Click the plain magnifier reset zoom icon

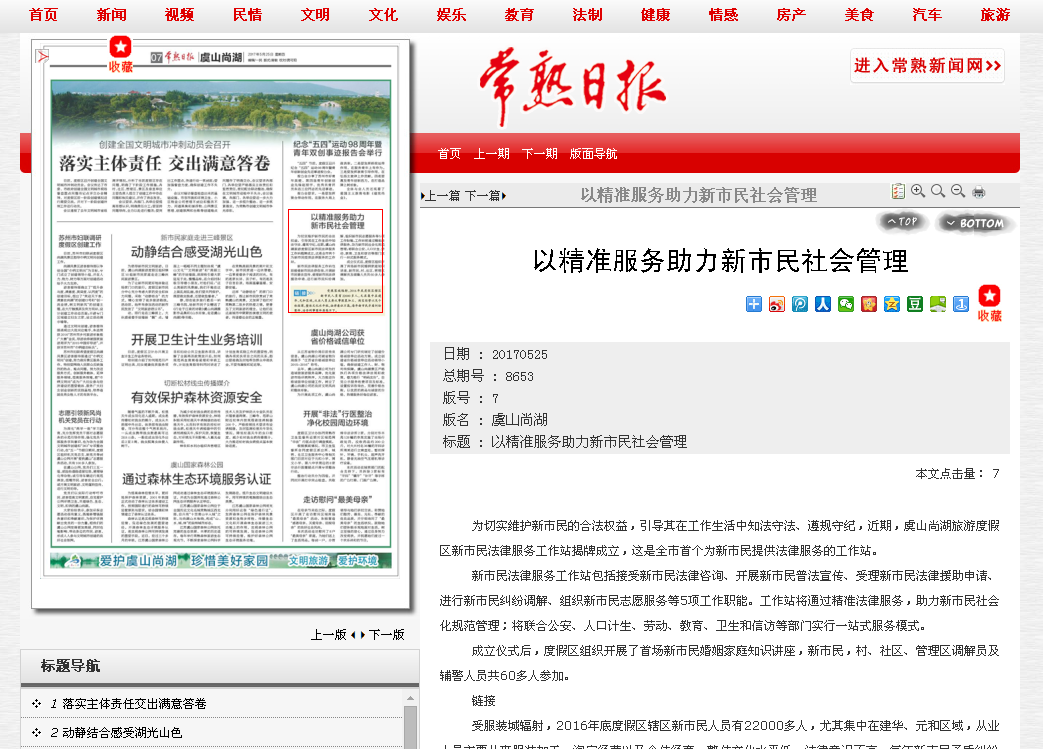click(x=938, y=192)
